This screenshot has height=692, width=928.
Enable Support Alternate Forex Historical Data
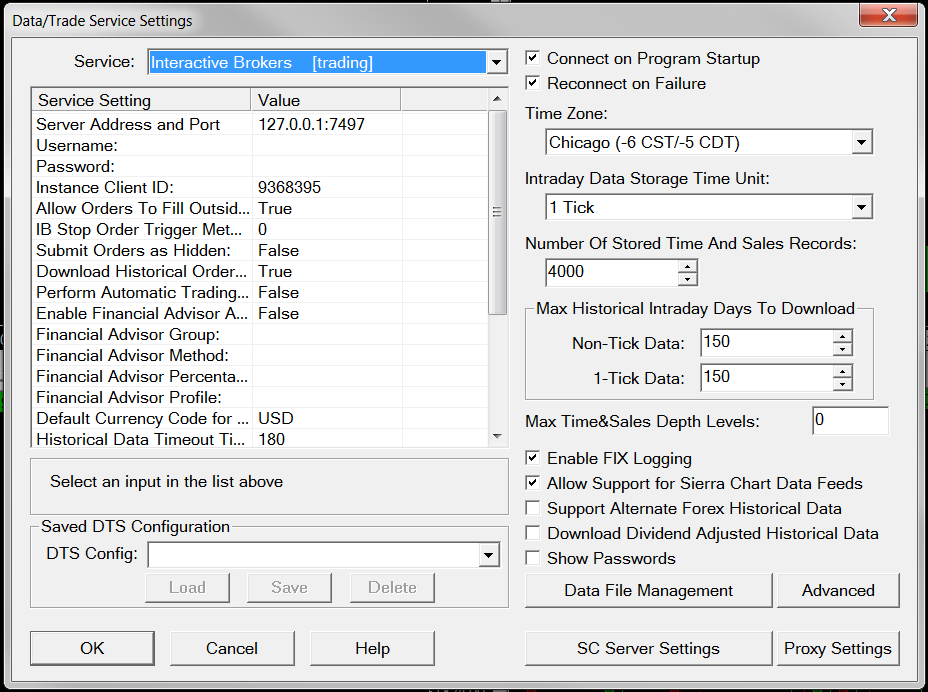coord(533,508)
